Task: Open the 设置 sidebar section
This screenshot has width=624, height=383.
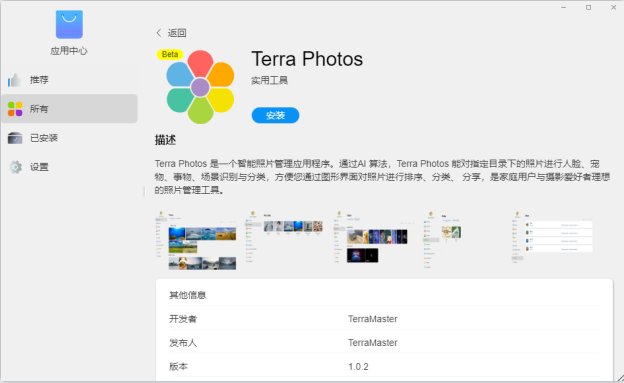Action: click(69, 167)
